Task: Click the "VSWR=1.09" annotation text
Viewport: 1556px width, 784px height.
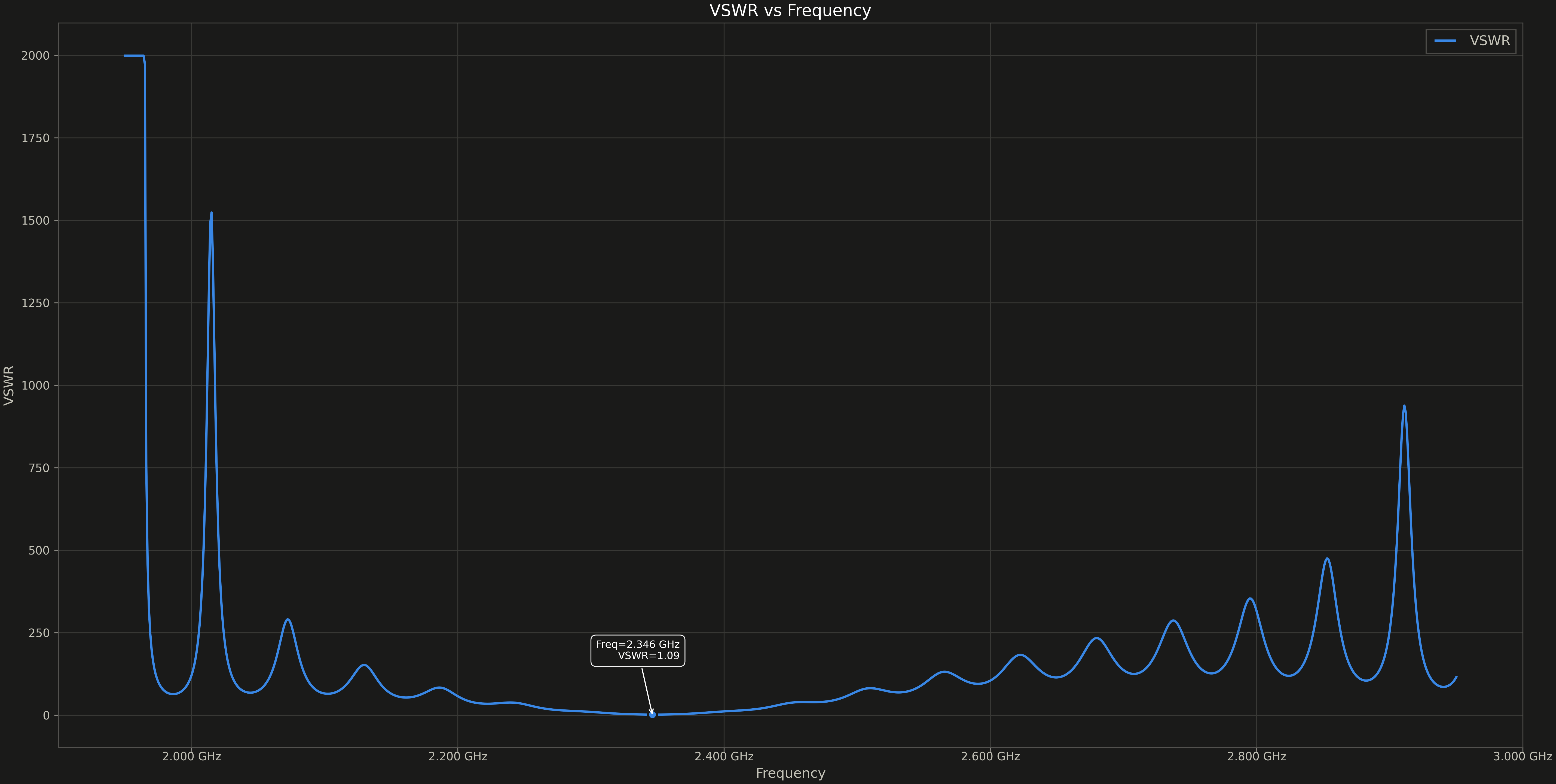Action: [648, 656]
